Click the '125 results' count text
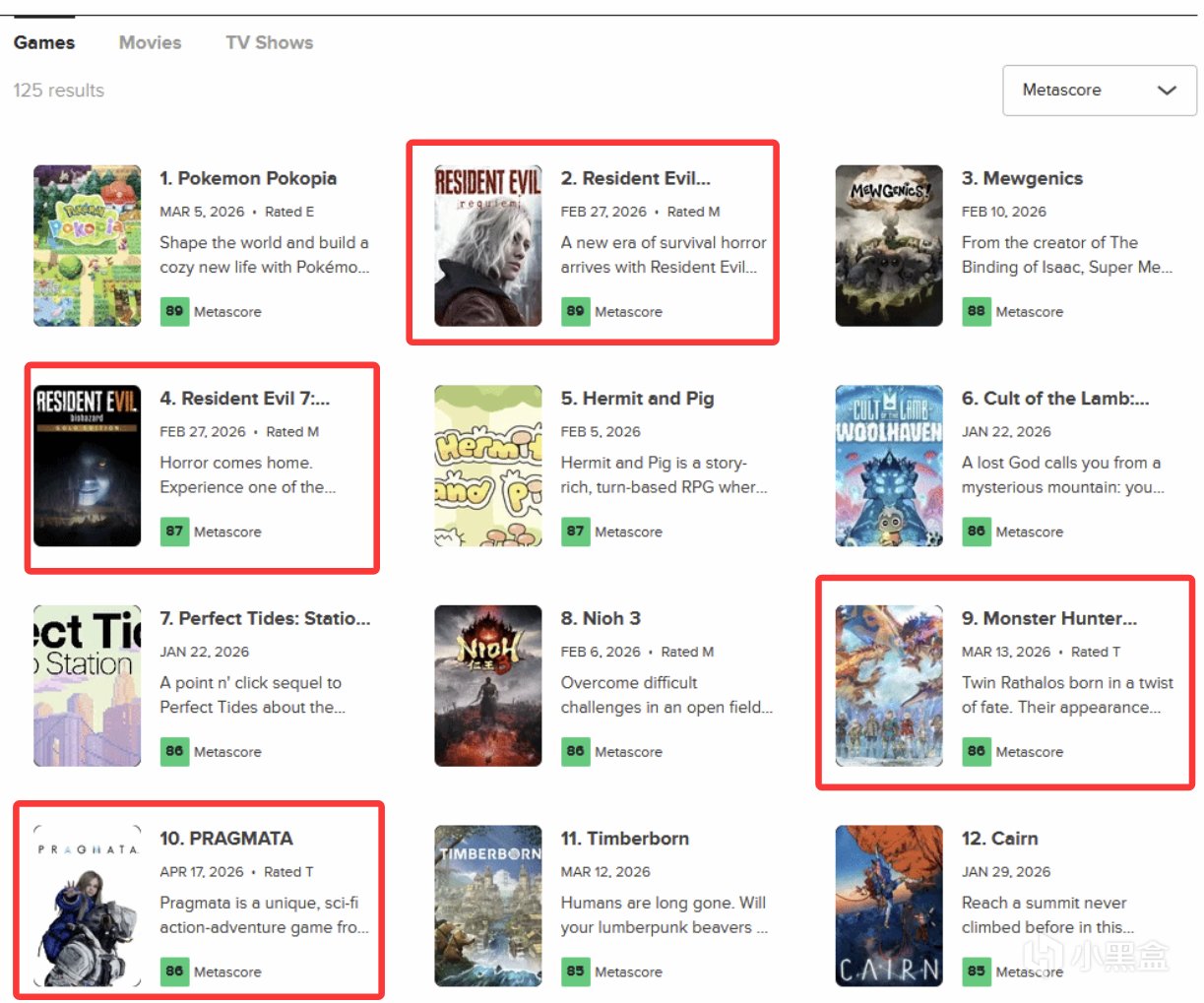The image size is (1204, 1003). tap(59, 91)
